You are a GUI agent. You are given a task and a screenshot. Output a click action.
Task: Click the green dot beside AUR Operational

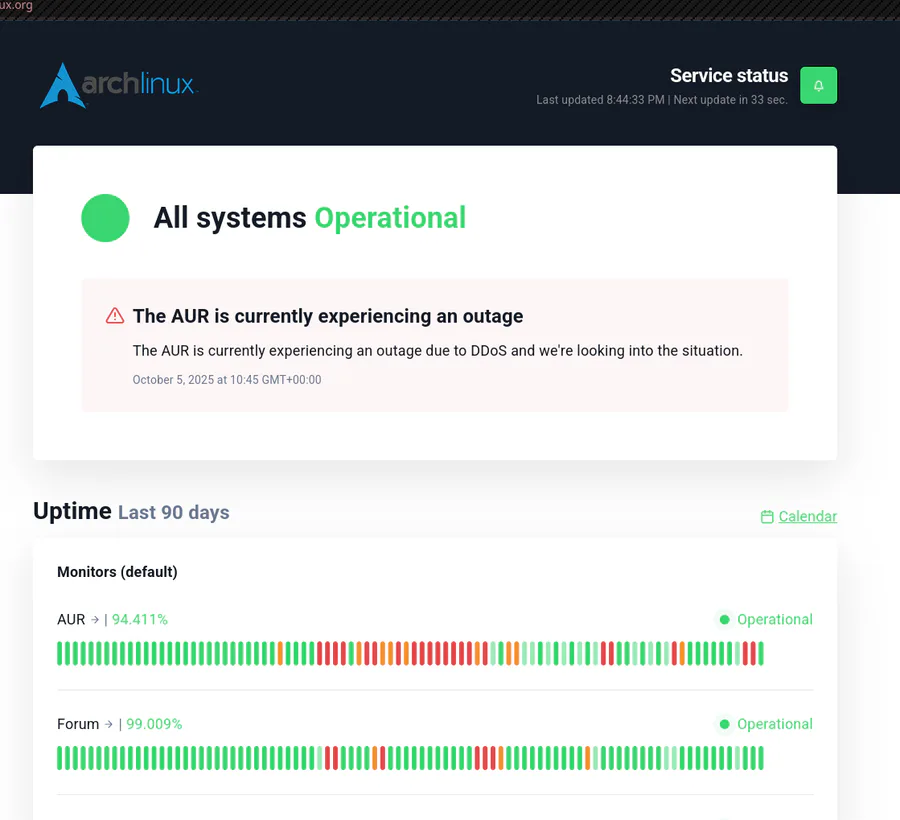724,620
